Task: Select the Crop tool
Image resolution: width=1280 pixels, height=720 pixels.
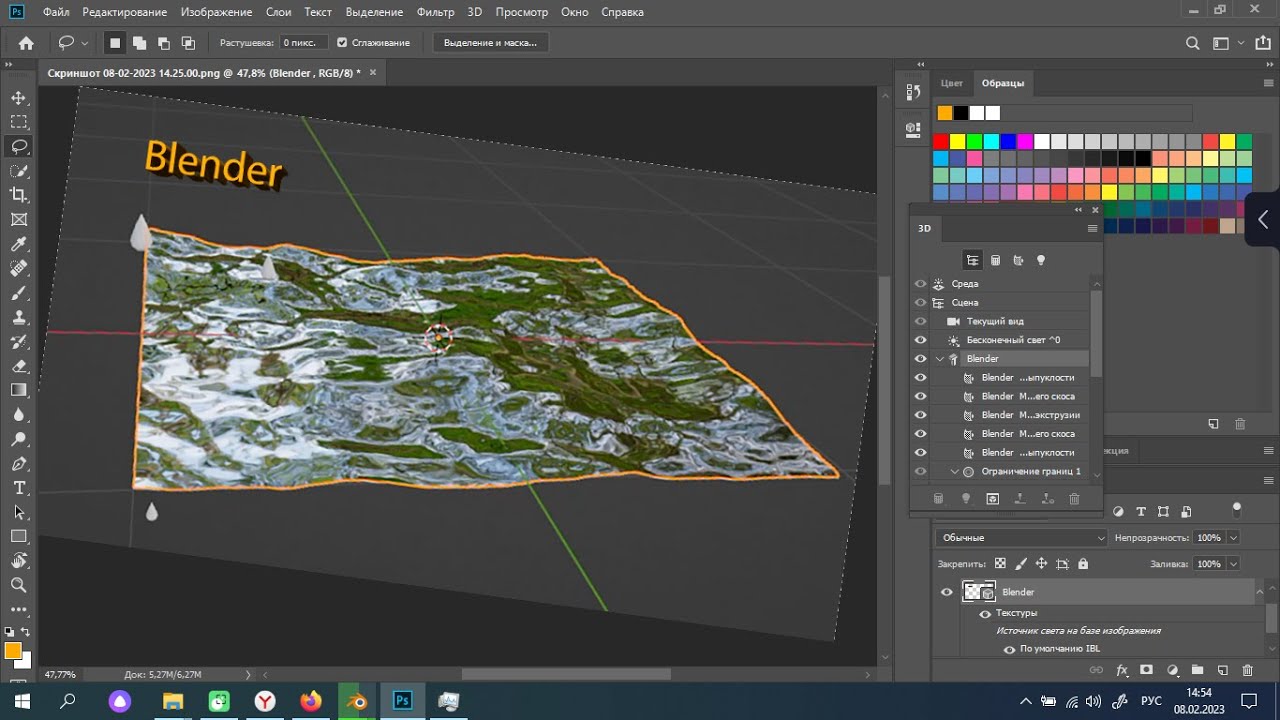Action: (19, 195)
